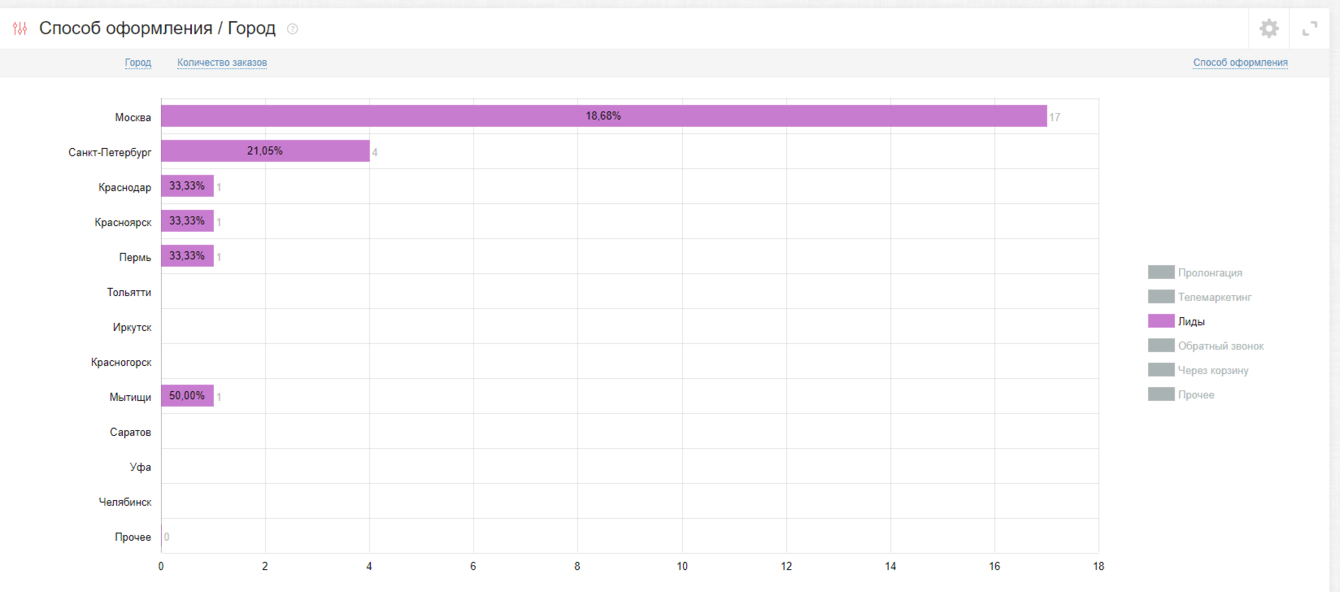Select the Санкт-Петербург bar showing 21,05%
Image resolution: width=1340 pixels, height=592 pixels.
pyautogui.click(x=265, y=151)
